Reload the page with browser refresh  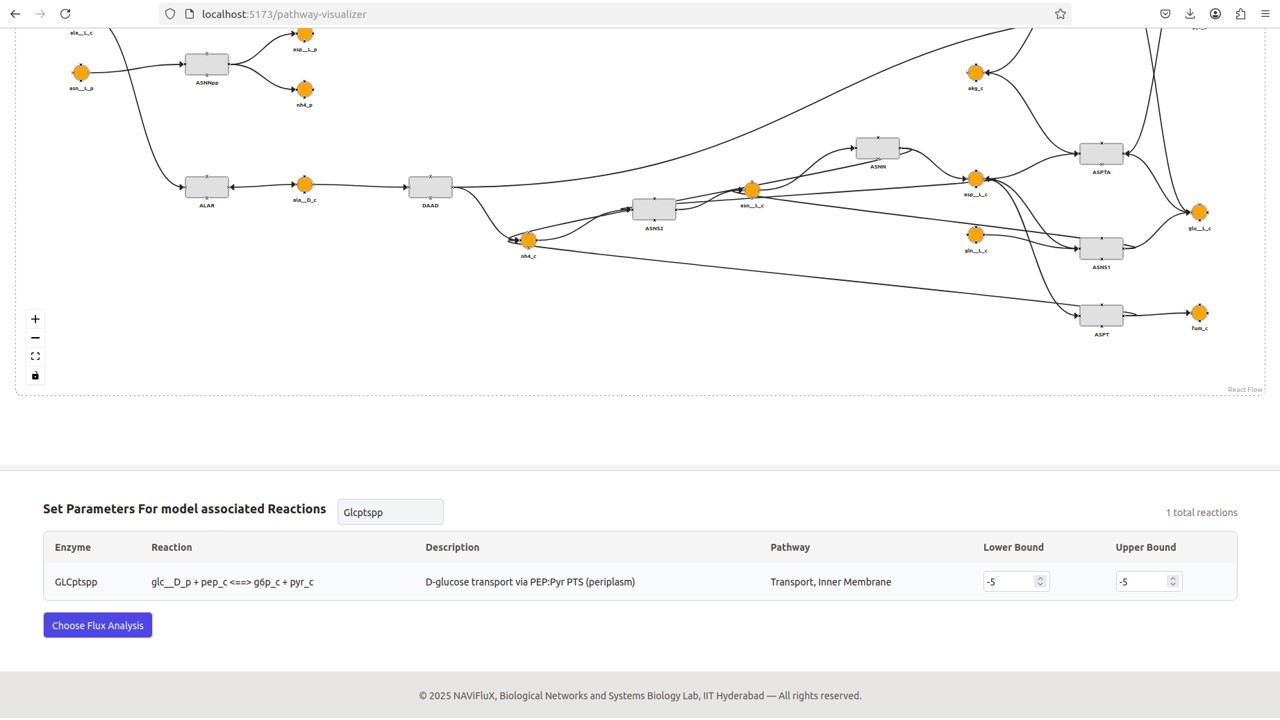click(65, 14)
